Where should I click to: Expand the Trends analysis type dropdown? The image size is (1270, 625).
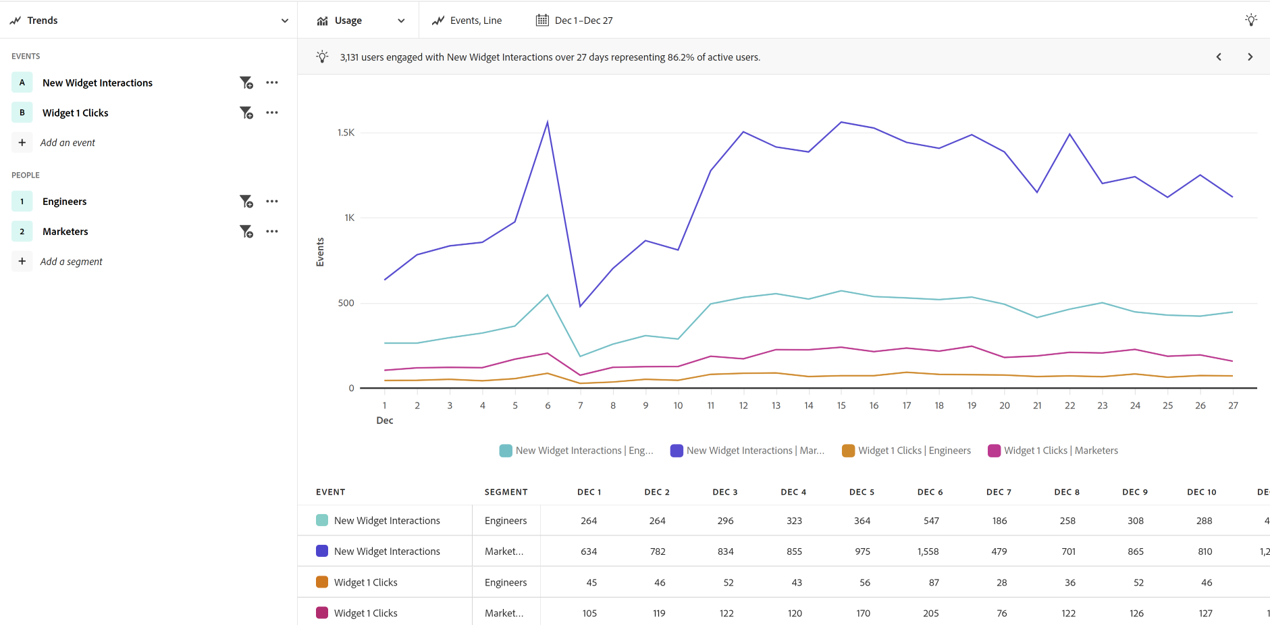284,20
